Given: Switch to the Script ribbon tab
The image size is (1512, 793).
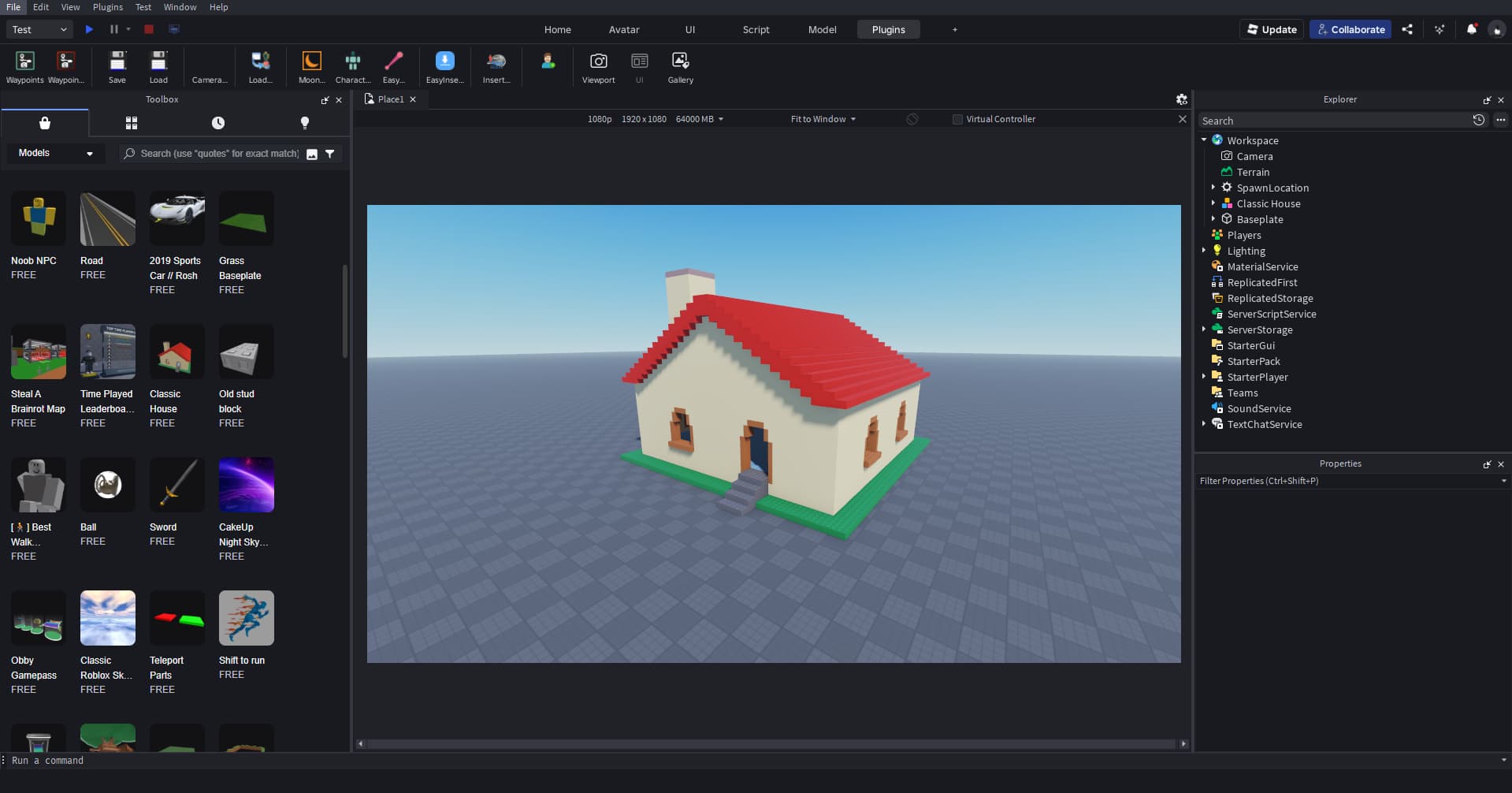Looking at the screenshot, I should pyautogui.click(x=756, y=29).
